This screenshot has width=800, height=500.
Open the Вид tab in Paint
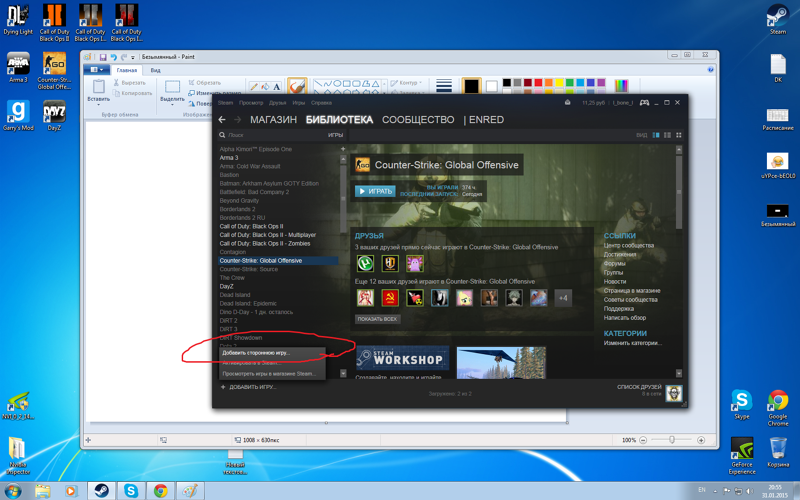point(156,70)
